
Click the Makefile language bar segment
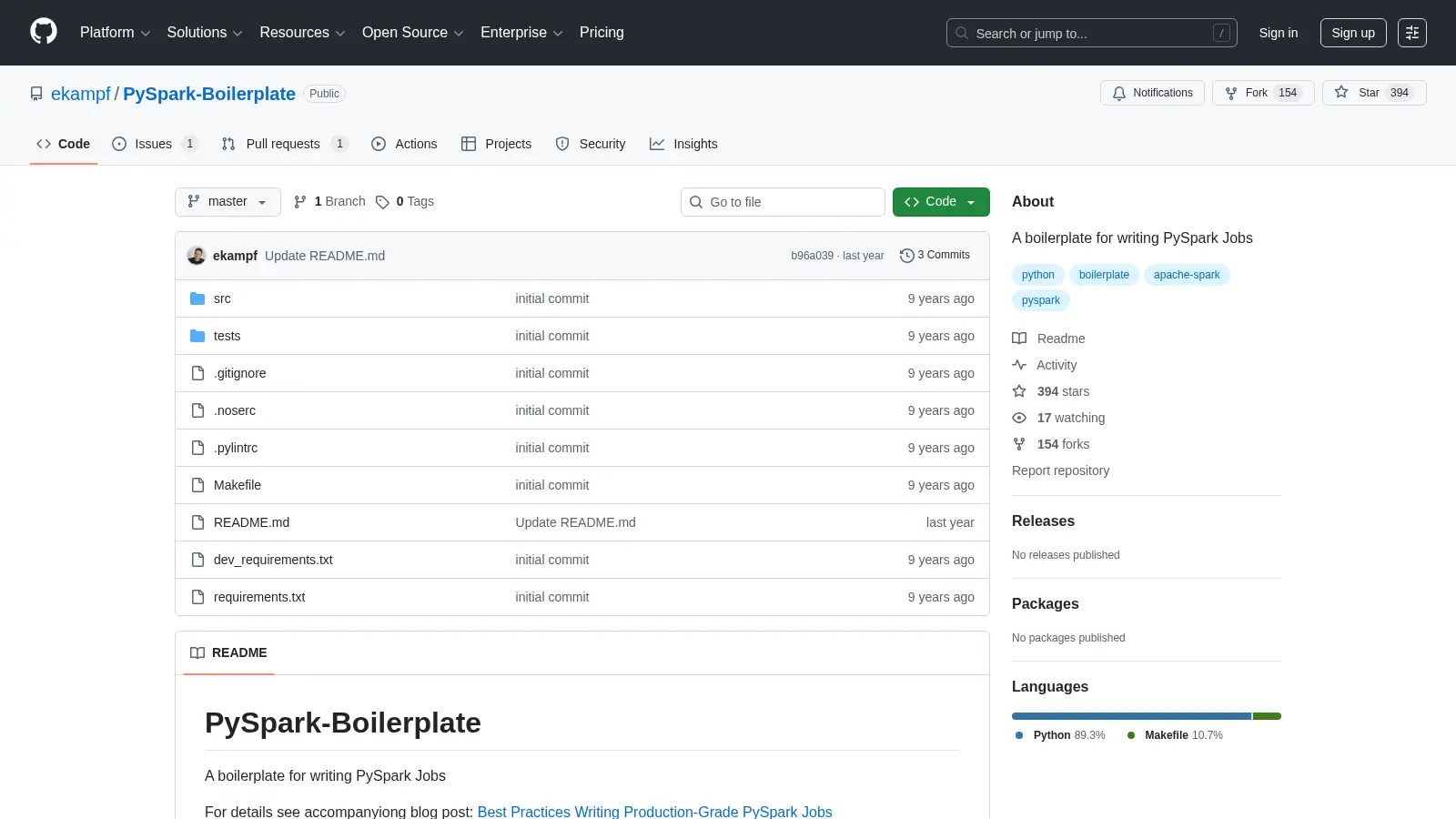[1267, 716]
